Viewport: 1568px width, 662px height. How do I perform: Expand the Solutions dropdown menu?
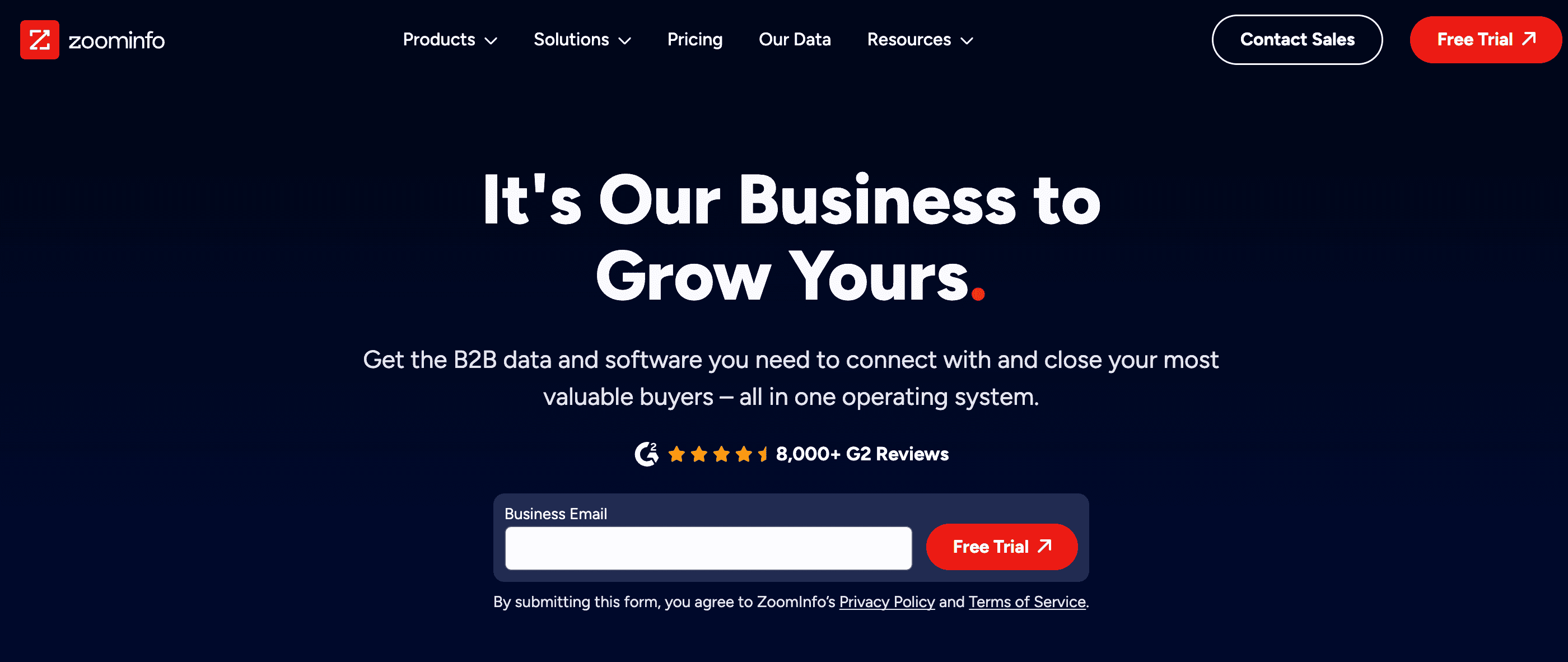(582, 40)
